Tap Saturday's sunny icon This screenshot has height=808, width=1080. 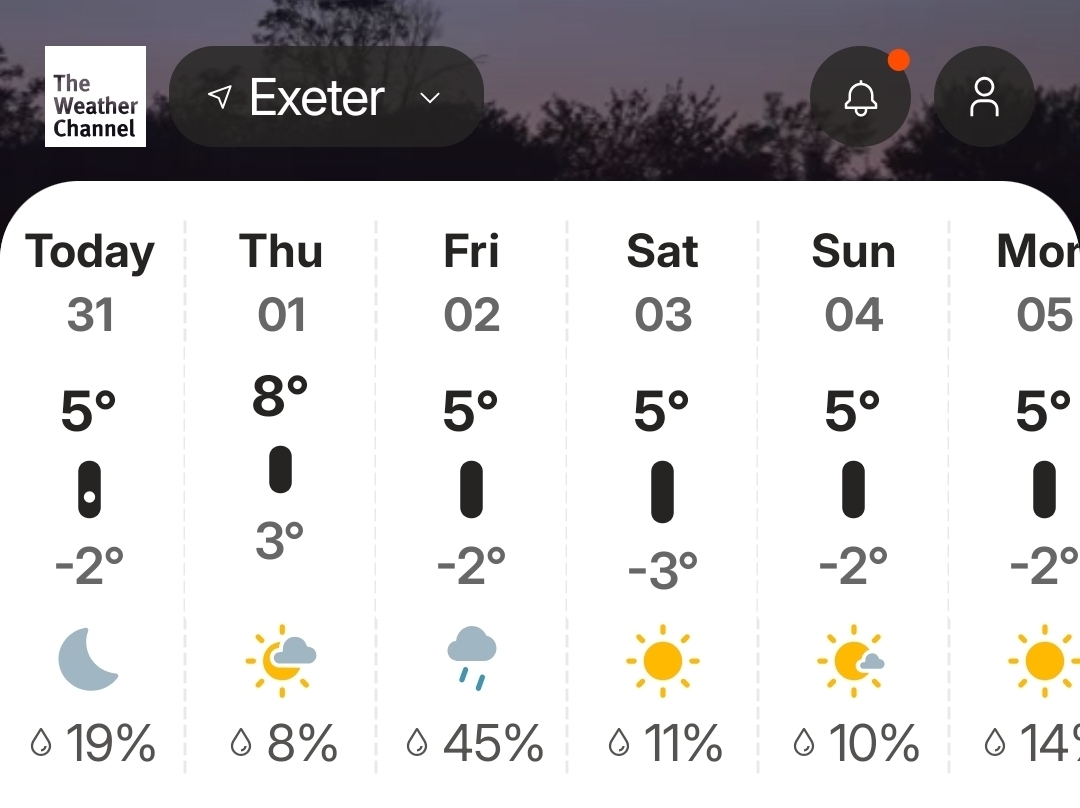pyautogui.click(x=662, y=660)
